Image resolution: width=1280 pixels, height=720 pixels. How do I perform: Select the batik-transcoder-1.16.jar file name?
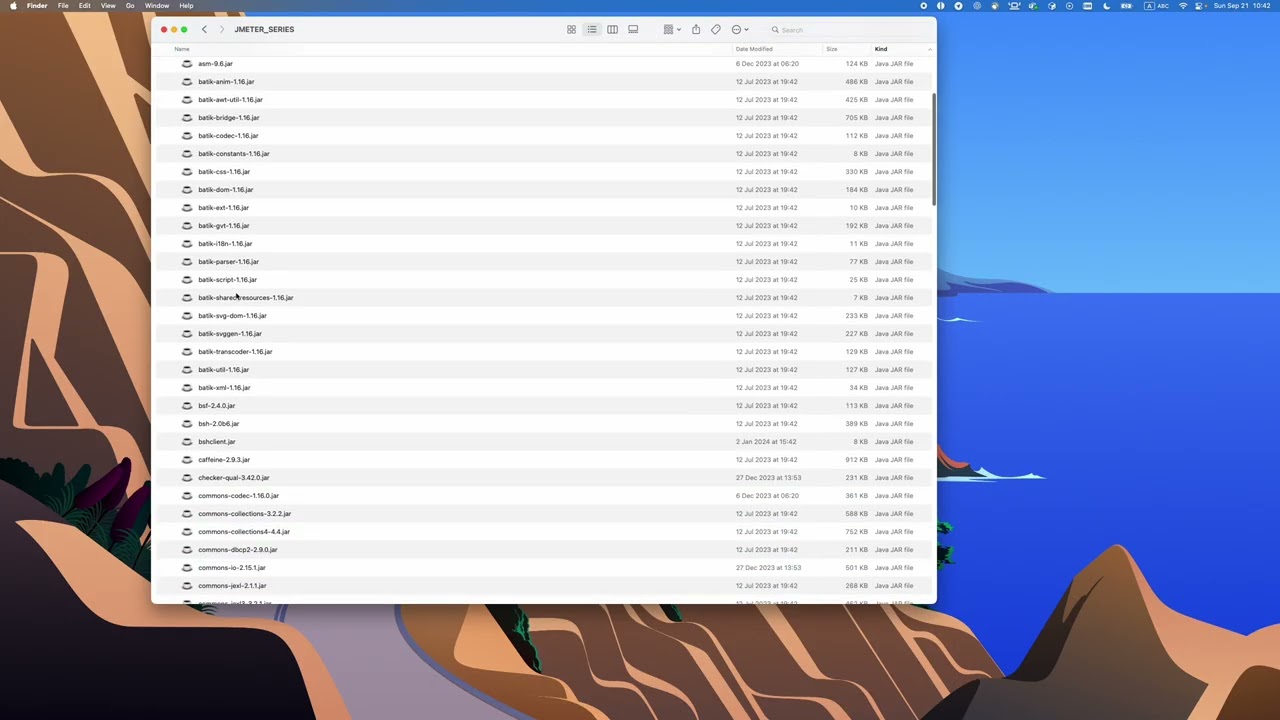pos(235,352)
